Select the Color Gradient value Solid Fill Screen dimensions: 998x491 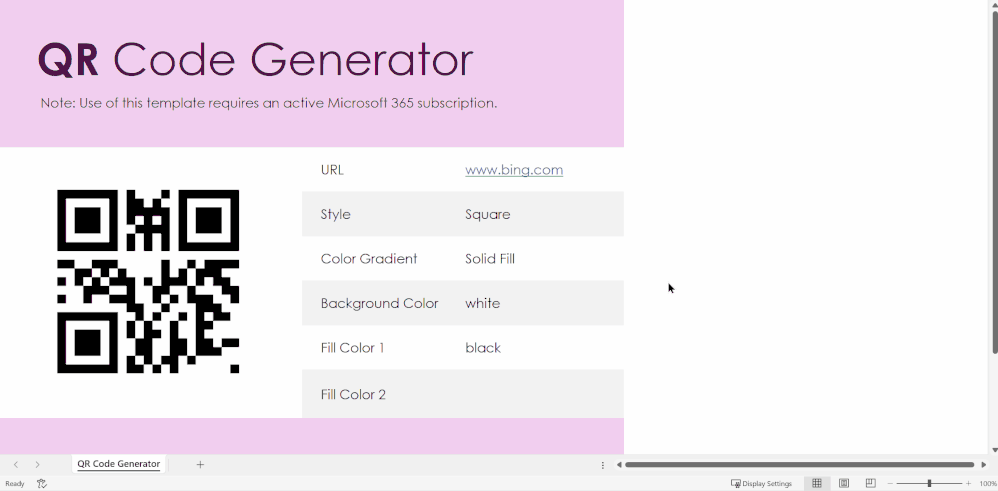[490, 259]
